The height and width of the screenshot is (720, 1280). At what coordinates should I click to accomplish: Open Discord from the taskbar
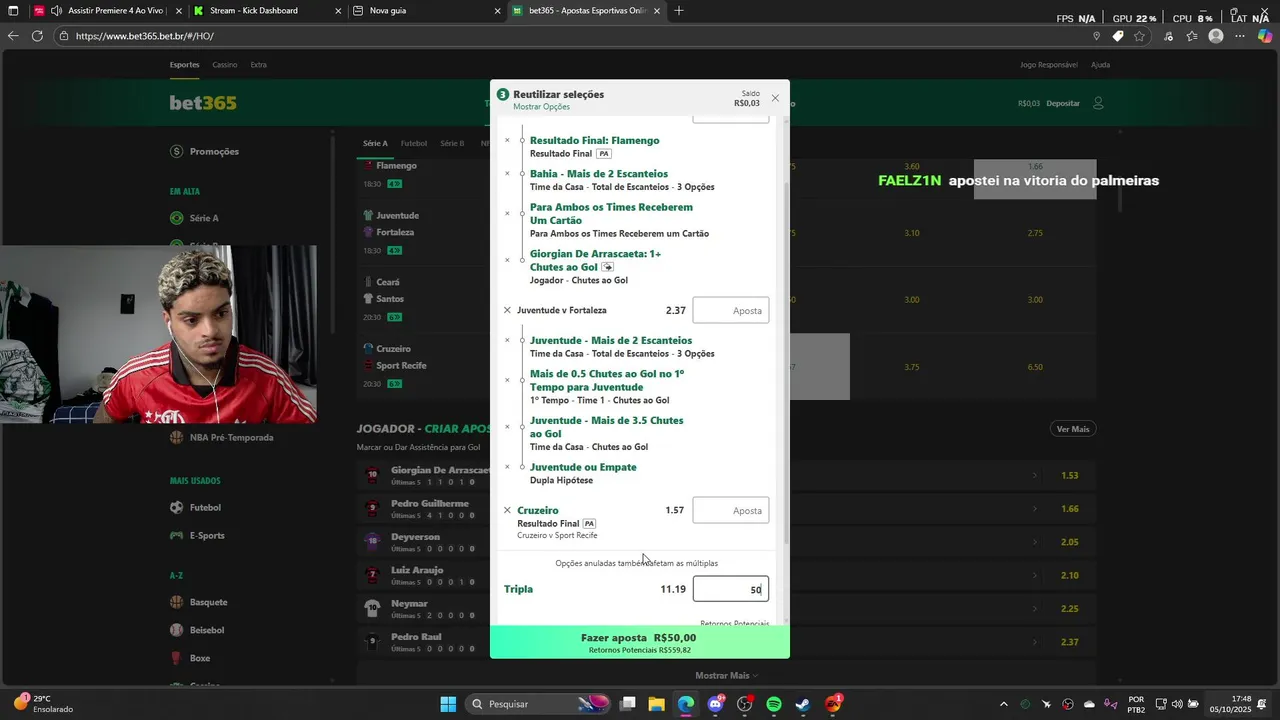point(716,704)
